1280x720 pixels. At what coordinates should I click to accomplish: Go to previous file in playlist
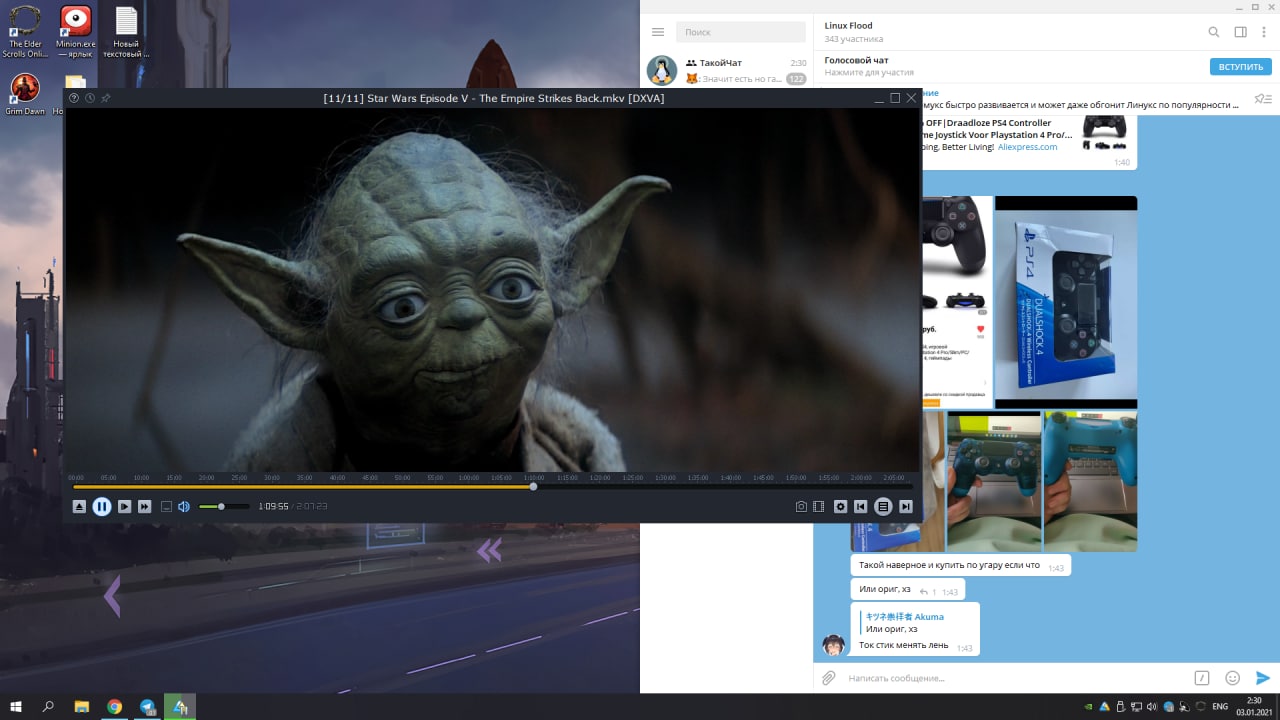860,507
